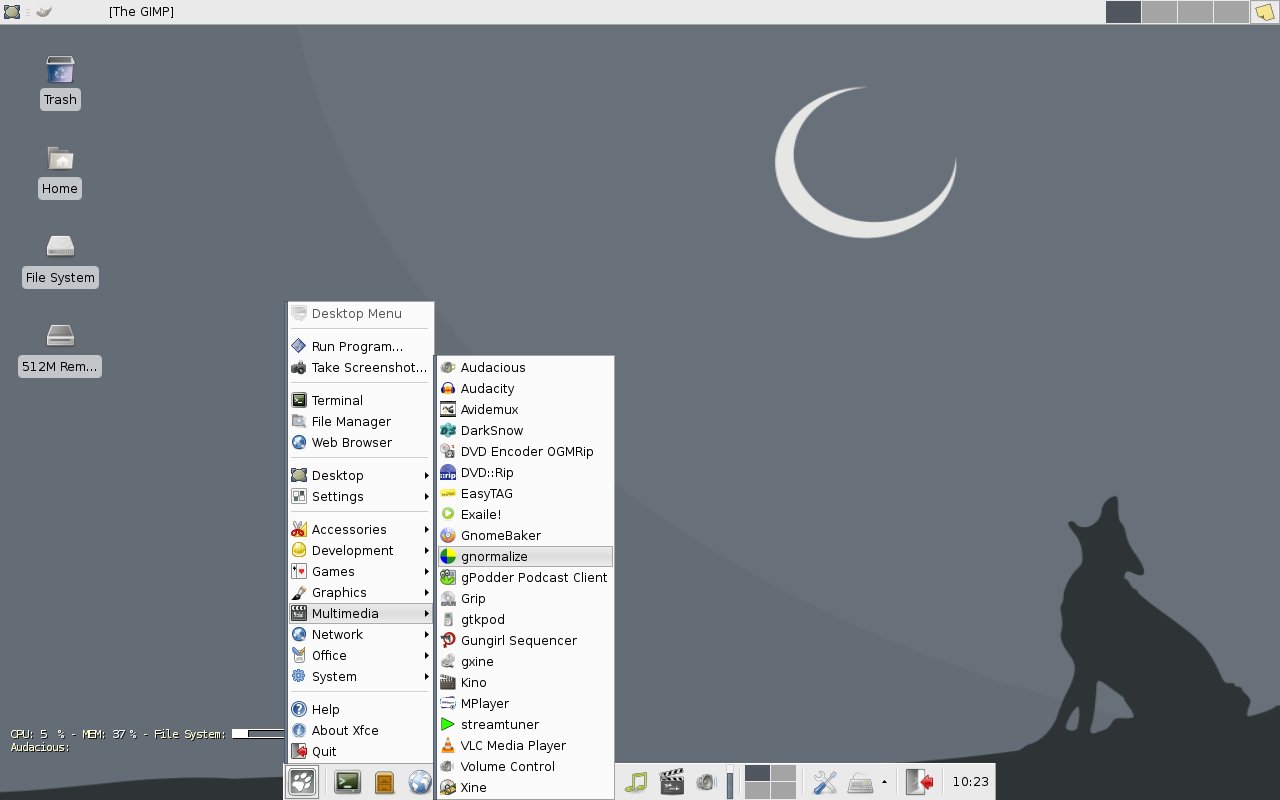
Task: Launch Gungirl Sequencer
Action: pyautogui.click(x=525, y=640)
